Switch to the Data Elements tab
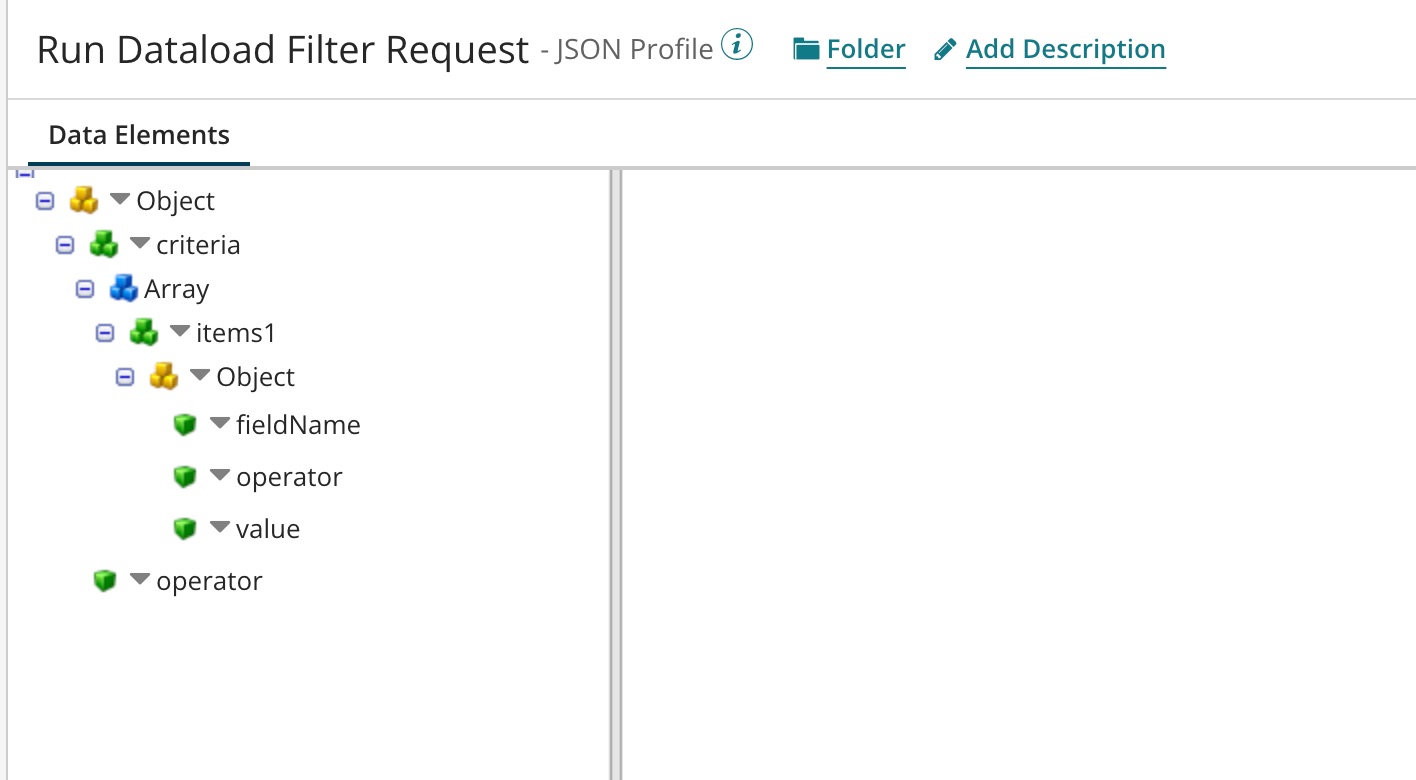 coord(139,136)
